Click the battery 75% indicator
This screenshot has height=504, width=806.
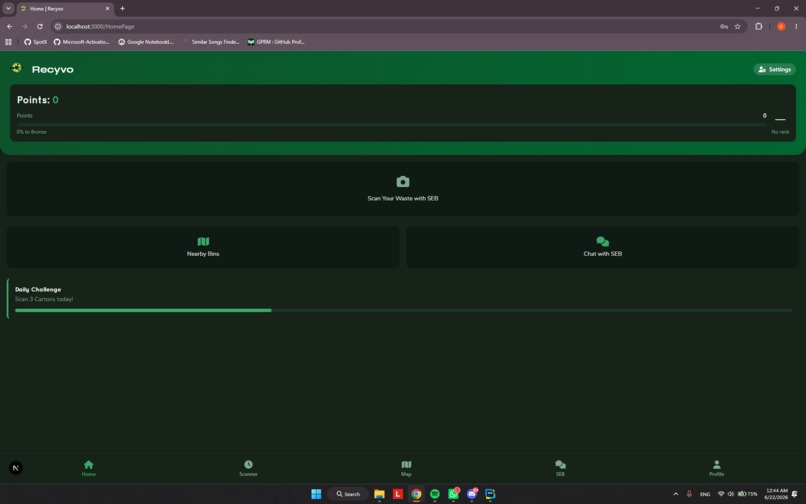click(748, 494)
